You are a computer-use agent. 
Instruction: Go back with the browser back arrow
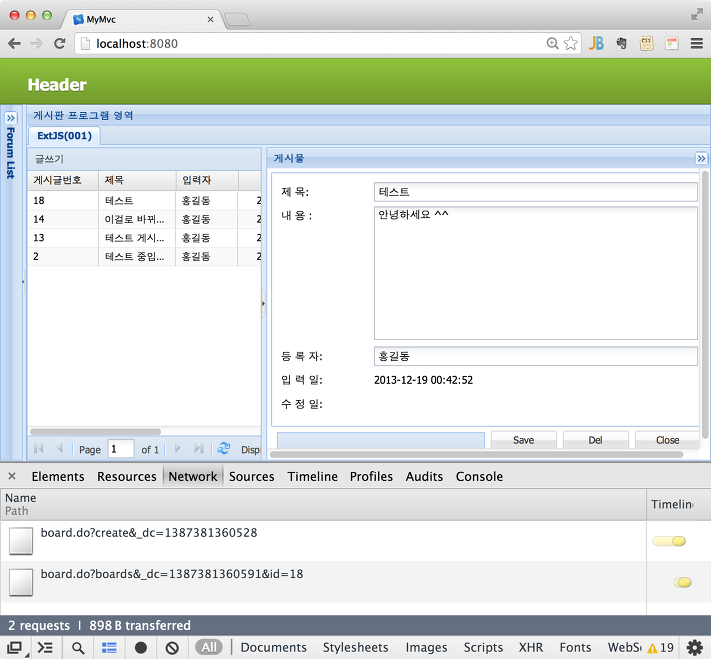[15, 44]
